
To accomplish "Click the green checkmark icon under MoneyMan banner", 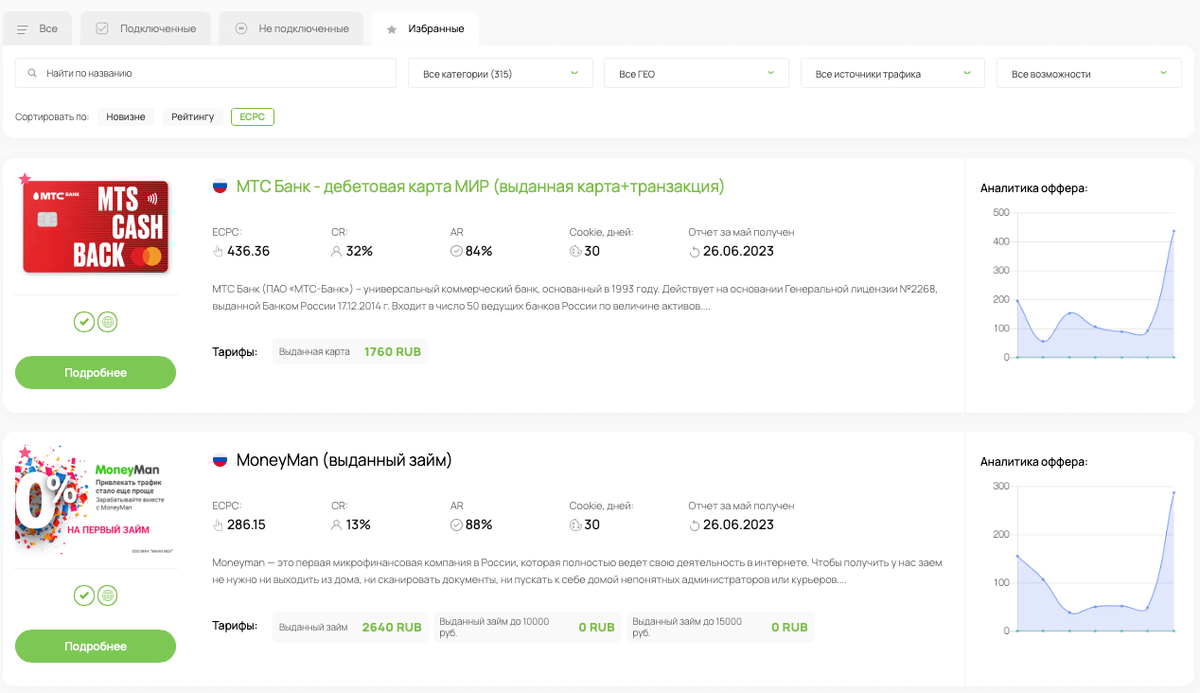I will (84, 596).
